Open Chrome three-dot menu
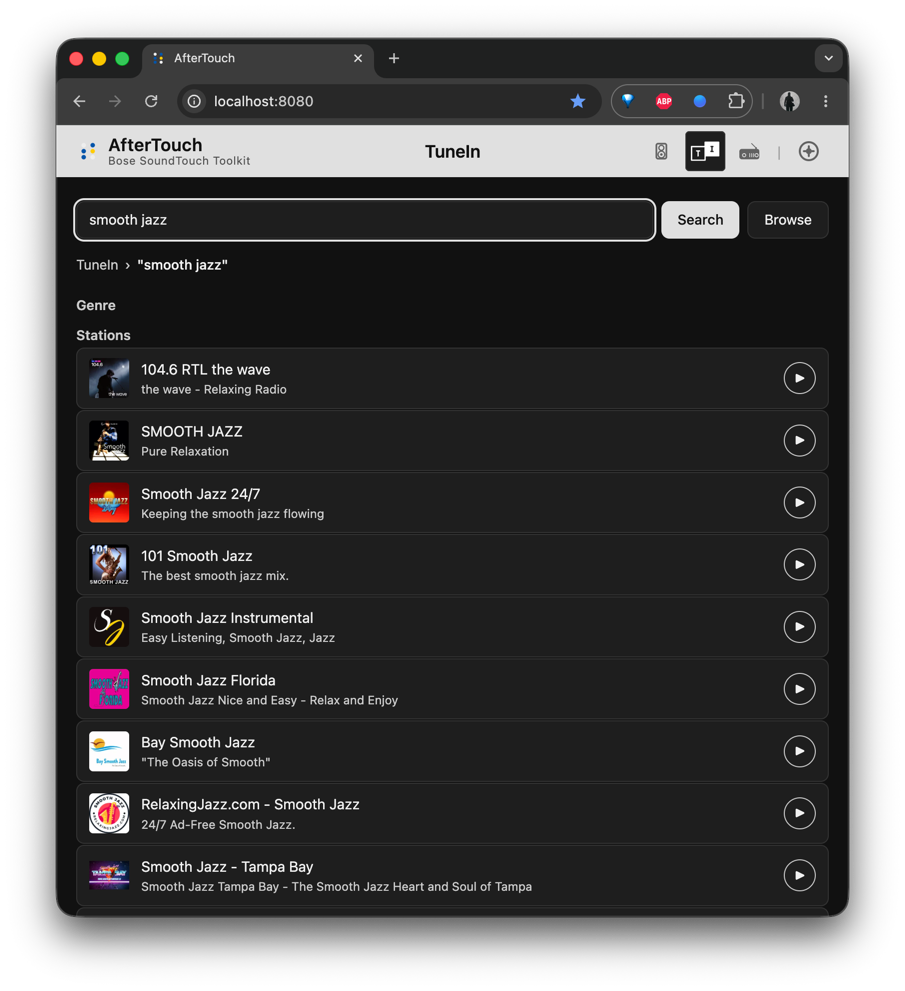Viewport: 905px width, 991px height. pyautogui.click(x=825, y=101)
